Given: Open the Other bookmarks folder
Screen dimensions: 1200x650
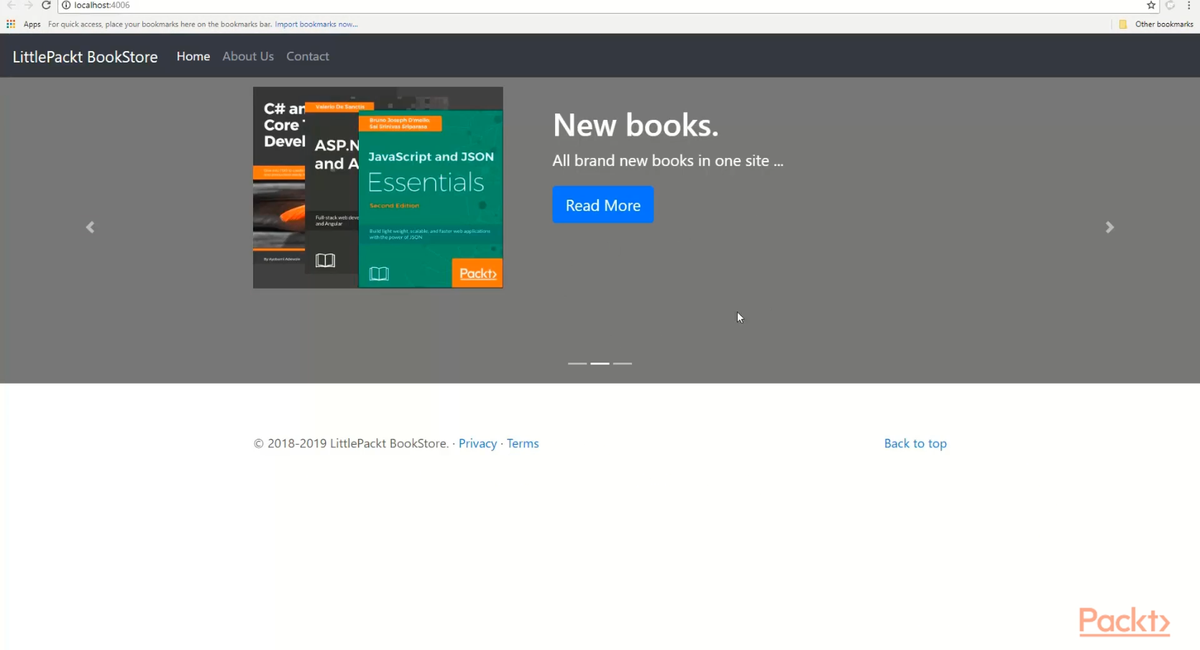Looking at the screenshot, I should [x=1156, y=24].
